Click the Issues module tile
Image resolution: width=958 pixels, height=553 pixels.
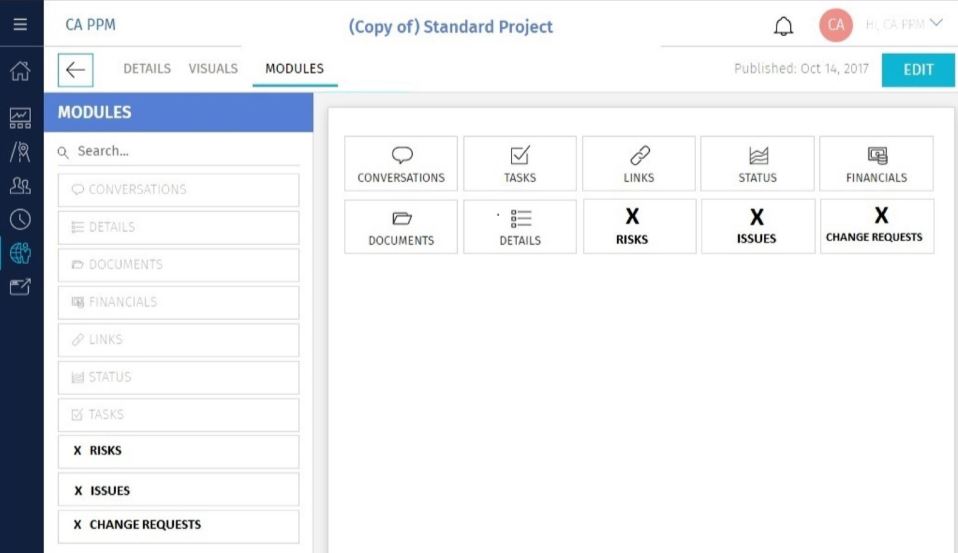(758, 226)
